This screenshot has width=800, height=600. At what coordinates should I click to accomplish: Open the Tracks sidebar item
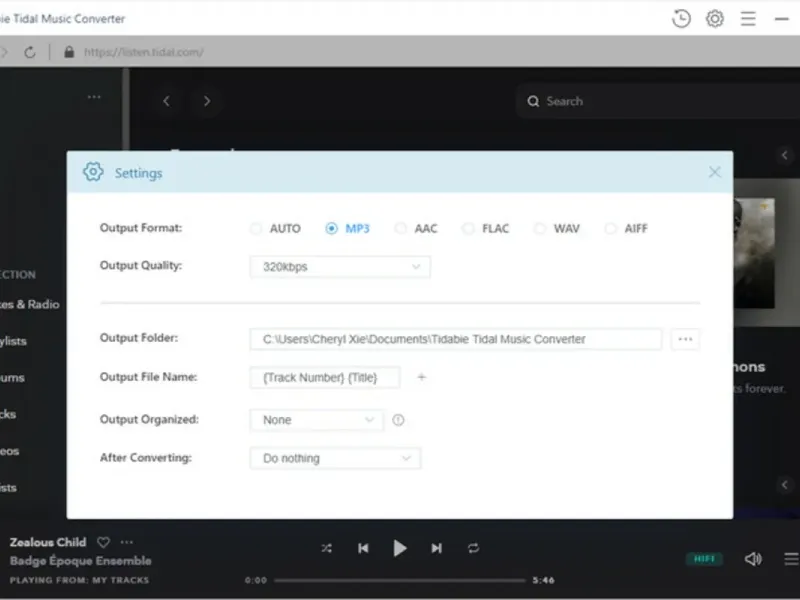tap(8, 414)
